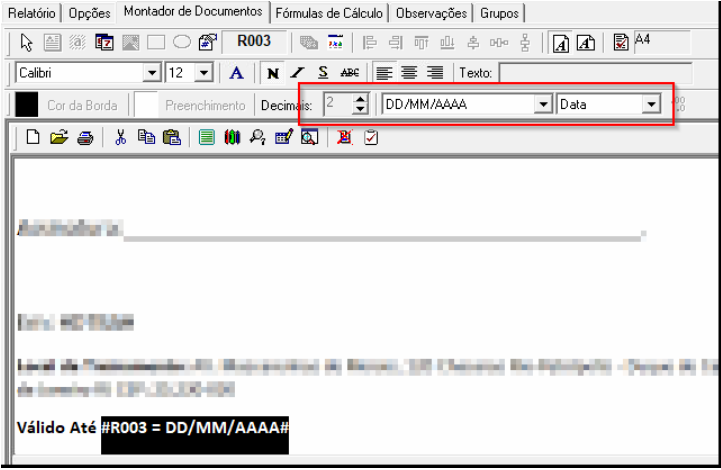Viewport: 721px width, 470px height.
Task: Click the open folder icon
Action: (x=58, y=138)
